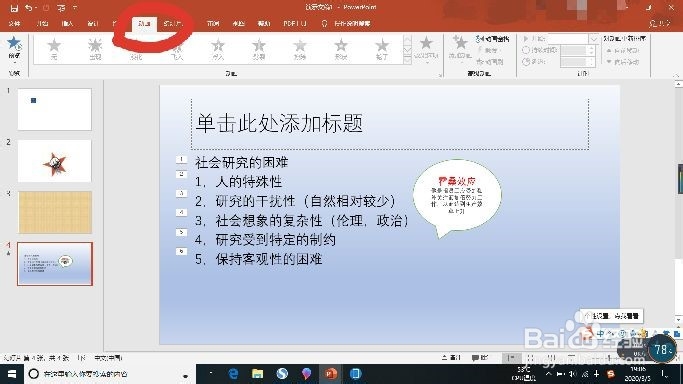Open the Start timing dropdown

coord(594,39)
